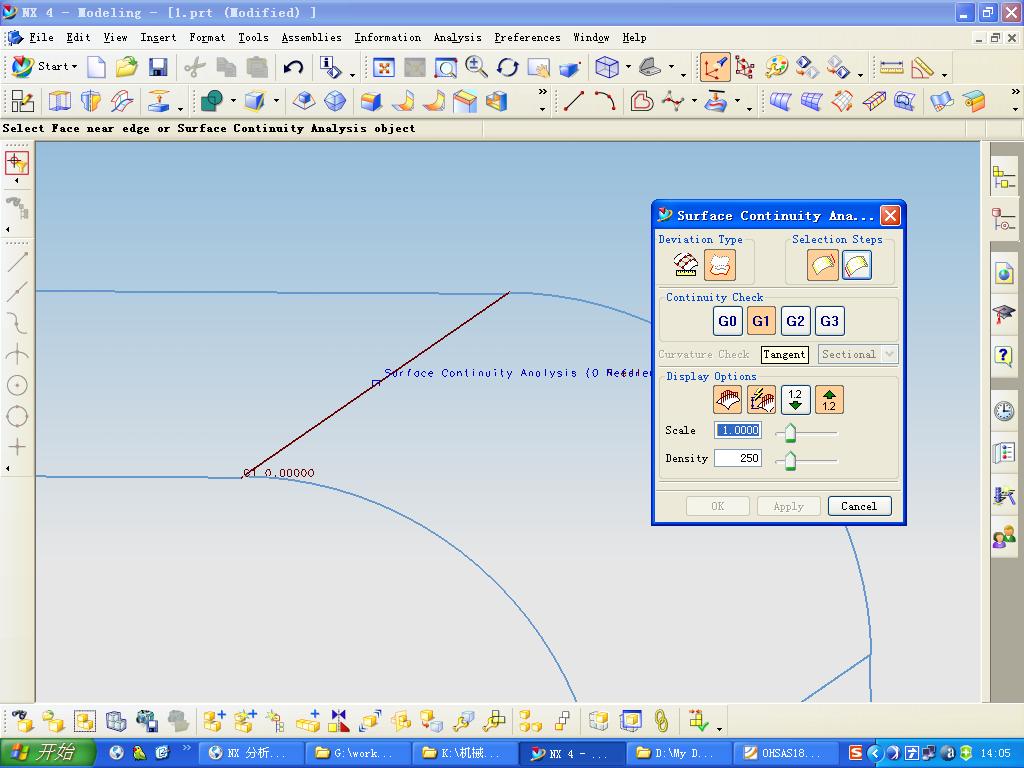Toggle the WCS display icon
1024x768 pixels.
tap(714, 67)
